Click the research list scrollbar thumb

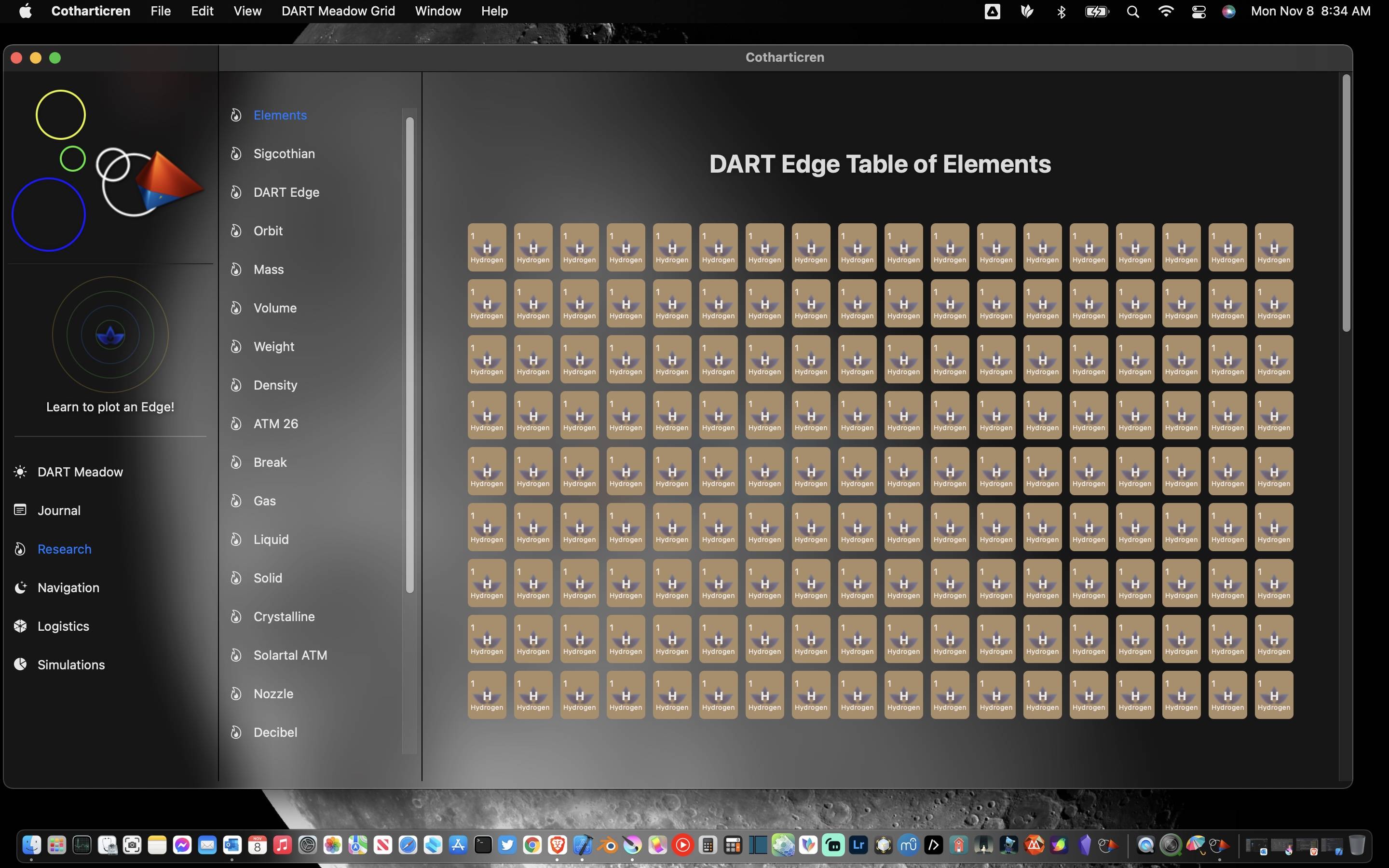pyautogui.click(x=410, y=355)
